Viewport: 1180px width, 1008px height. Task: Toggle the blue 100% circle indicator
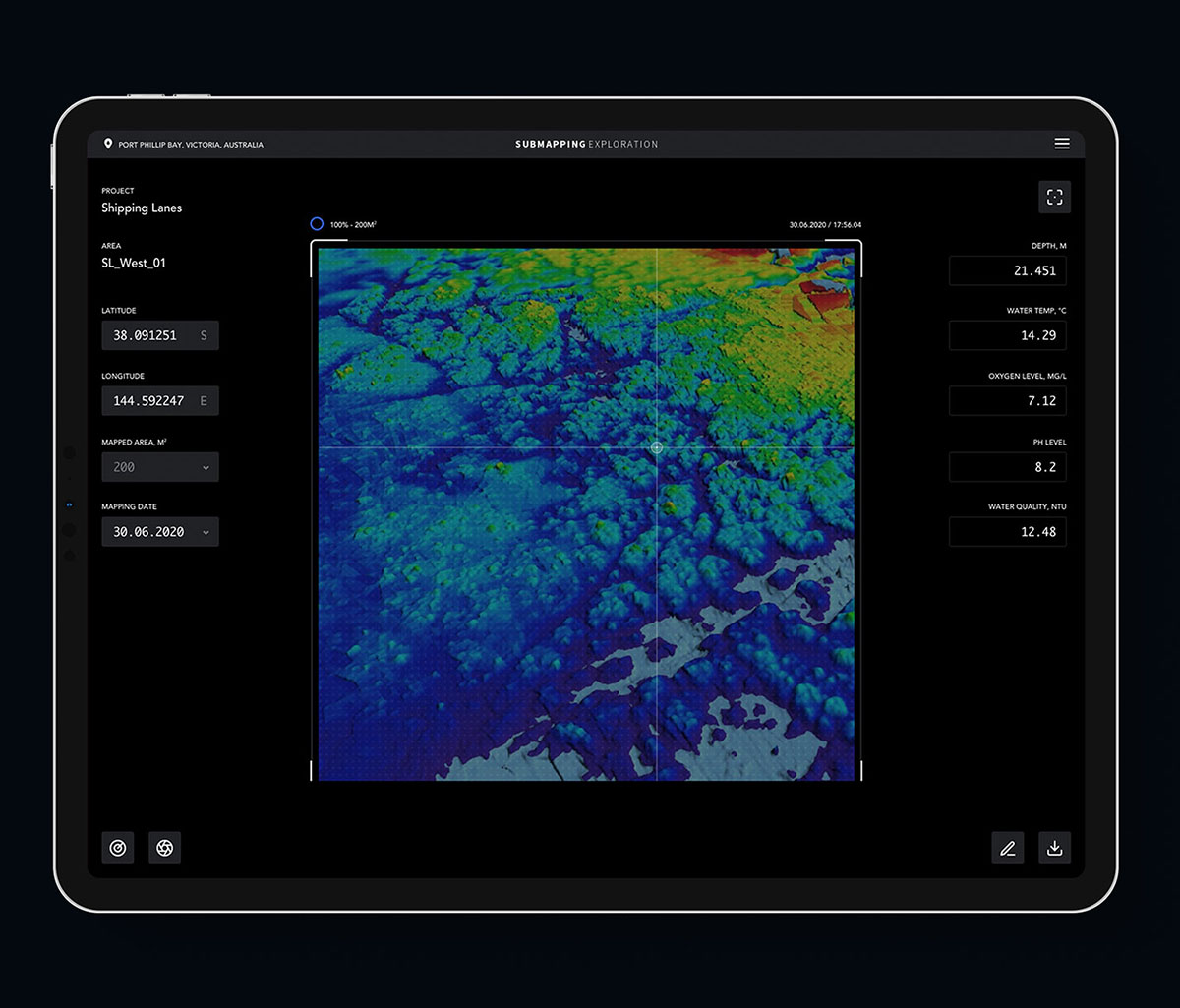pos(317,224)
